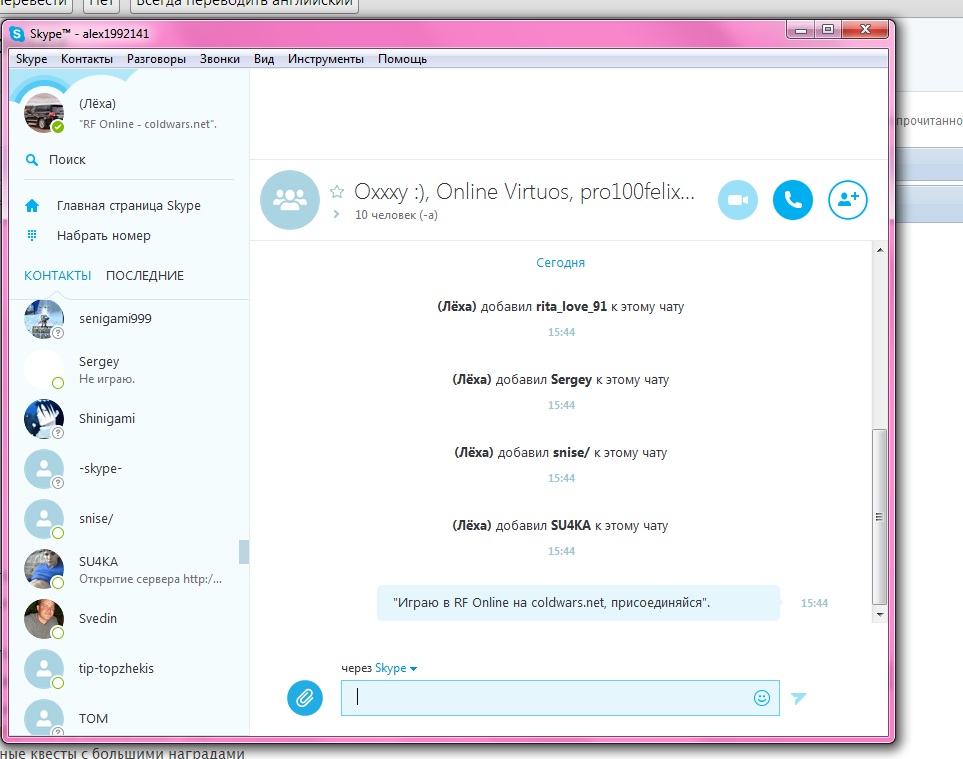963x759 pixels.
Task: Switch to the ПОСЛЕДНИЕ tab
Action: tap(145, 276)
